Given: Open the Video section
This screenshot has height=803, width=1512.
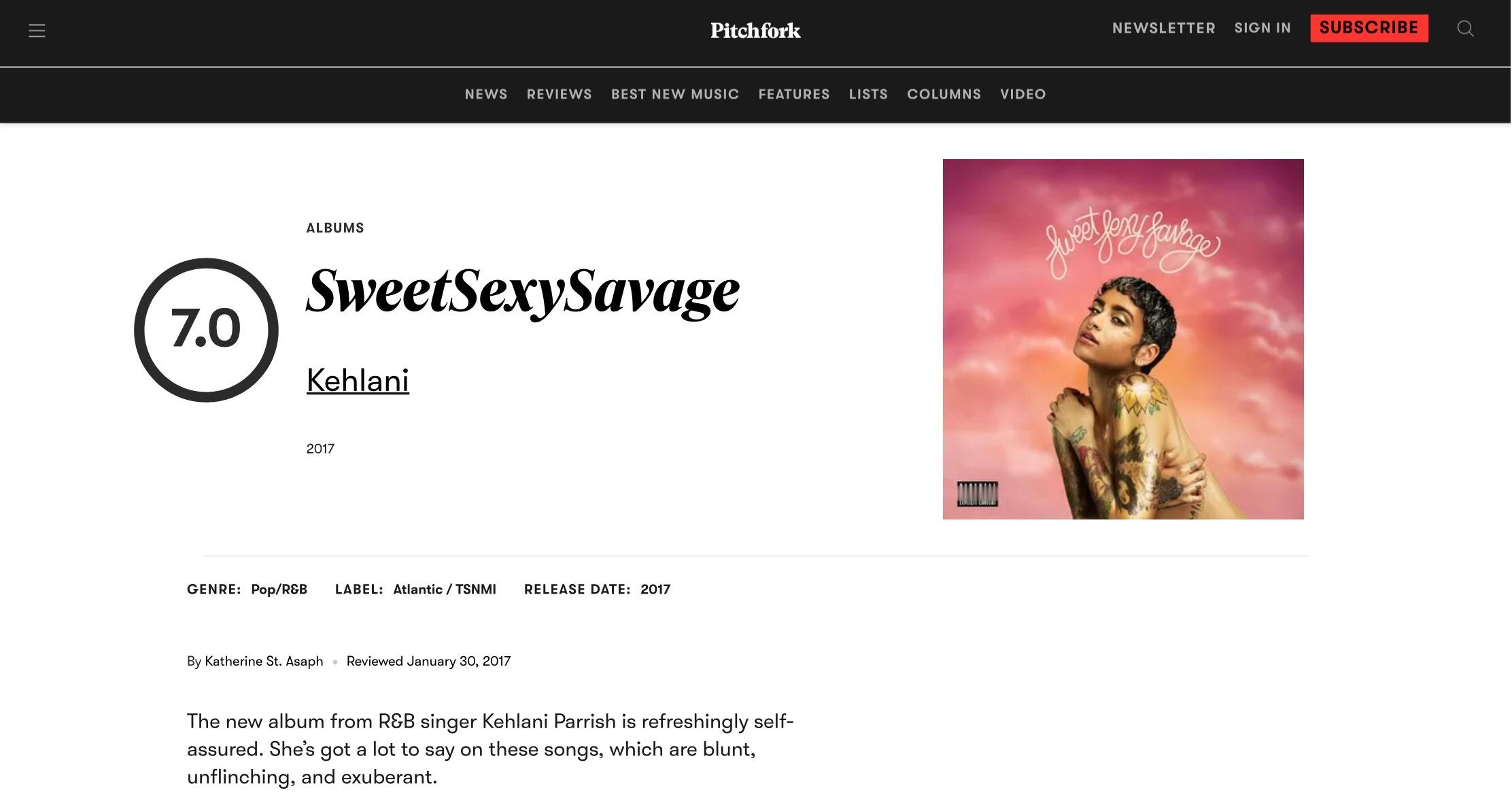Looking at the screenshot, I should [1023, 95].
